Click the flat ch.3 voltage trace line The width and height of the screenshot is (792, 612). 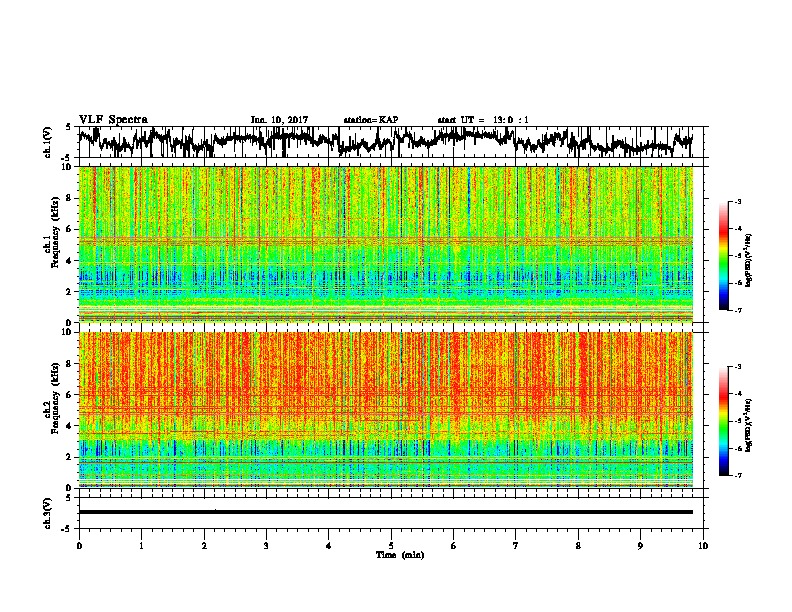[x=386, y=512]
